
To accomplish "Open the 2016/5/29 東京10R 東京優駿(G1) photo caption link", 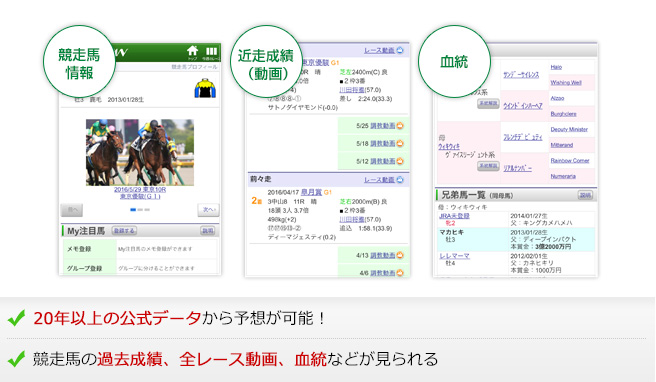I will [x=140, y=193].
